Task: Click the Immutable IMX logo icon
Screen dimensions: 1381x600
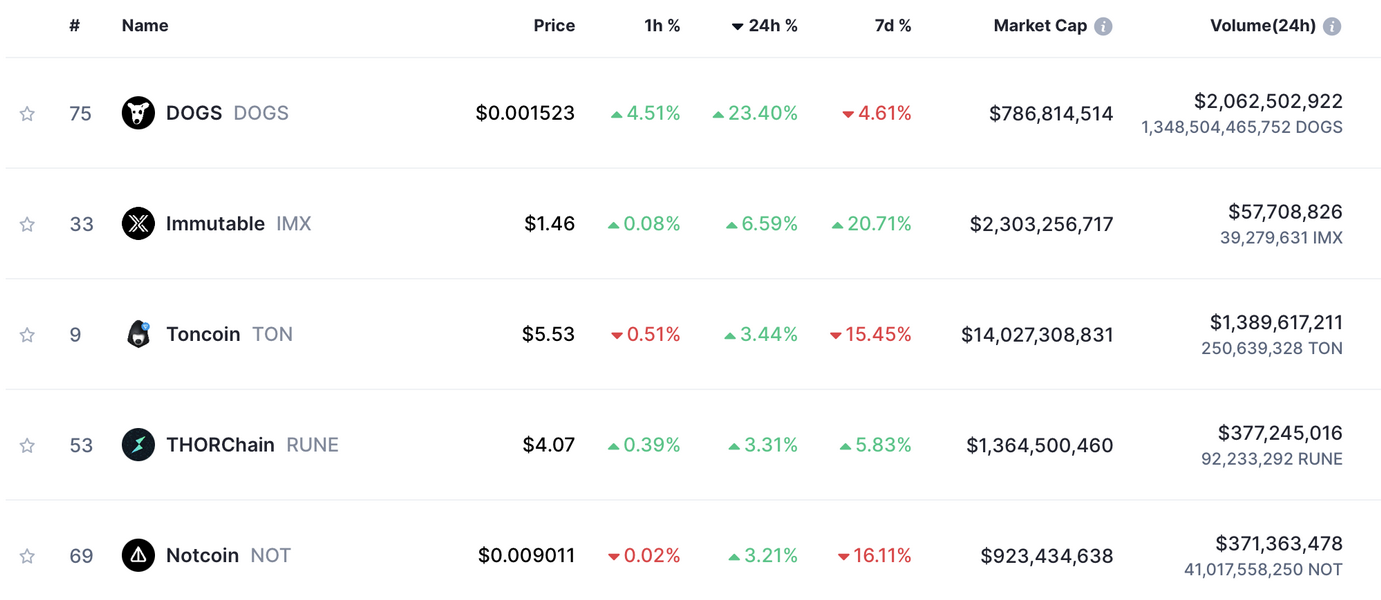Action: coord(138,224)
